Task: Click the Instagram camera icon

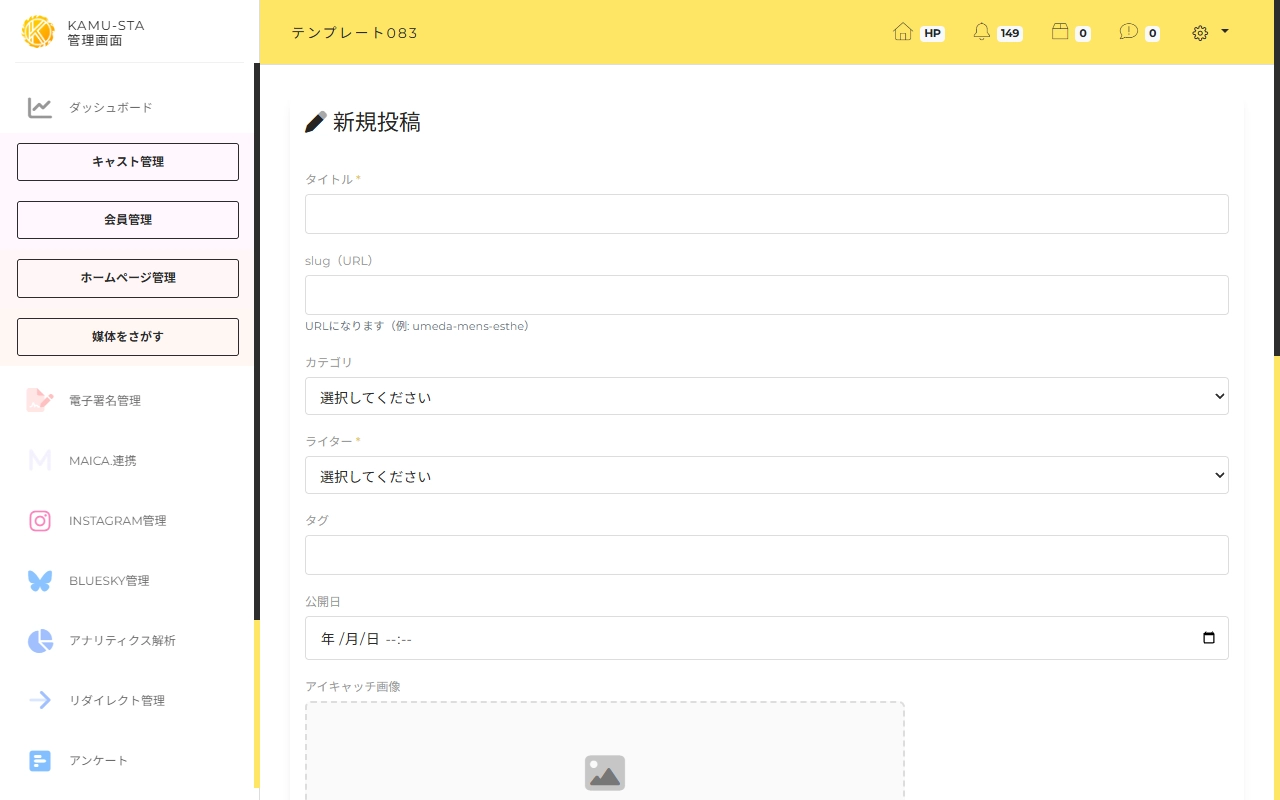Action: coord(40,520)
